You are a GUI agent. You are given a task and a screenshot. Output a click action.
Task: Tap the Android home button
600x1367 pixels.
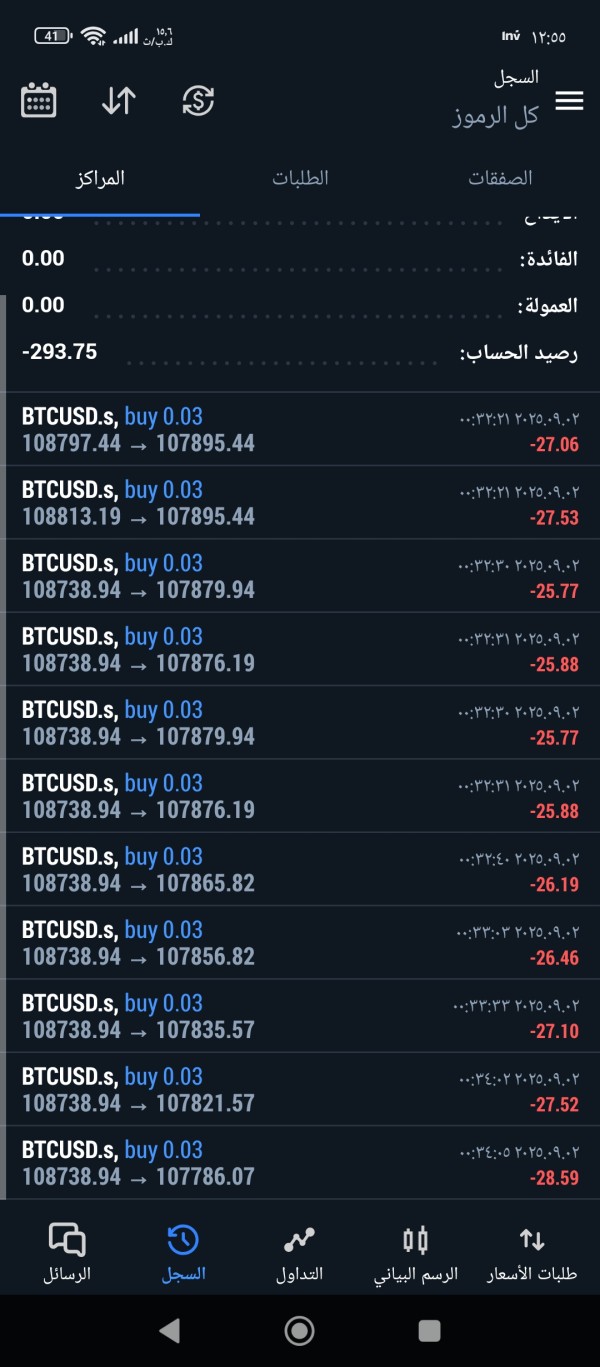pyautogui.click(x=299, y=1330)
